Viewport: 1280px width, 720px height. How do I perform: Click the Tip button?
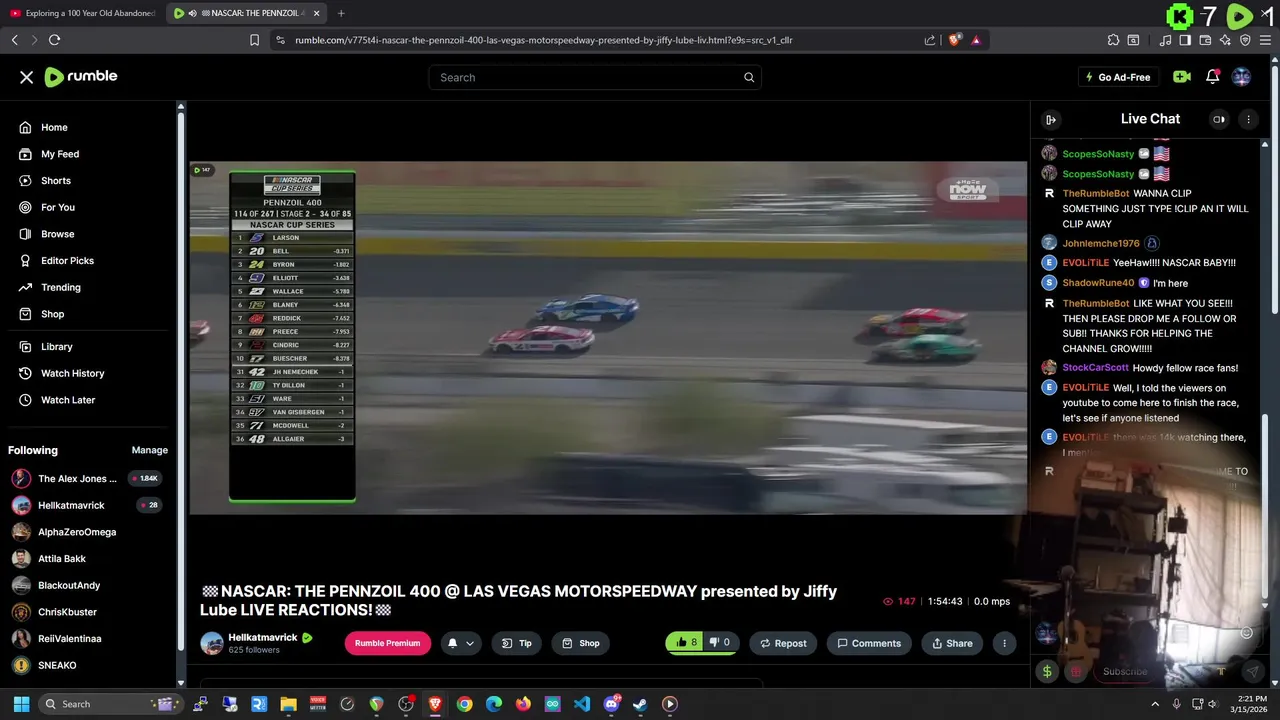pyautogui.click(x=517, y=643)
